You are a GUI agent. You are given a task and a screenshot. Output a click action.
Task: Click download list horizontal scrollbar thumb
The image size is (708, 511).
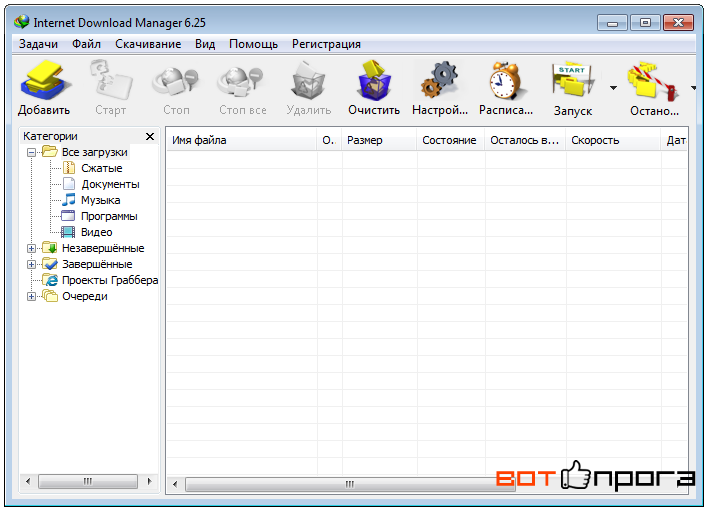[x=350, y=485]
